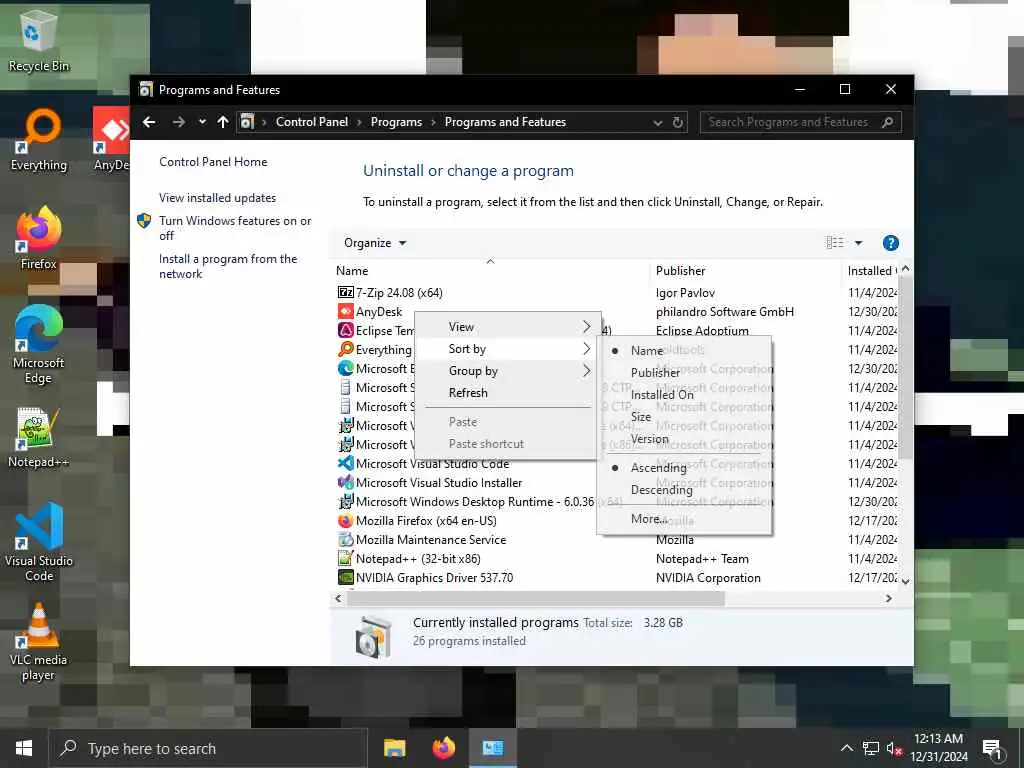Image resolution: width=1024 pixels, height=768 pixels.
Task: Open the Organize dropdown
Action: click(375, 243)
